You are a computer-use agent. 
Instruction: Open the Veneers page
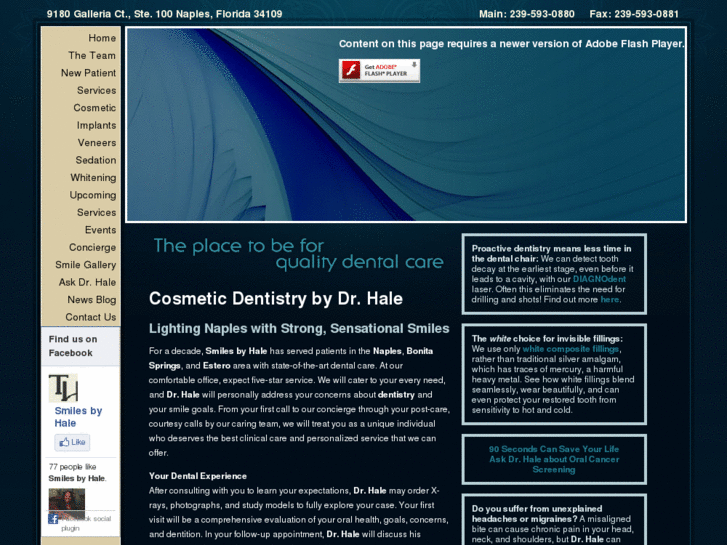[97, 143]
